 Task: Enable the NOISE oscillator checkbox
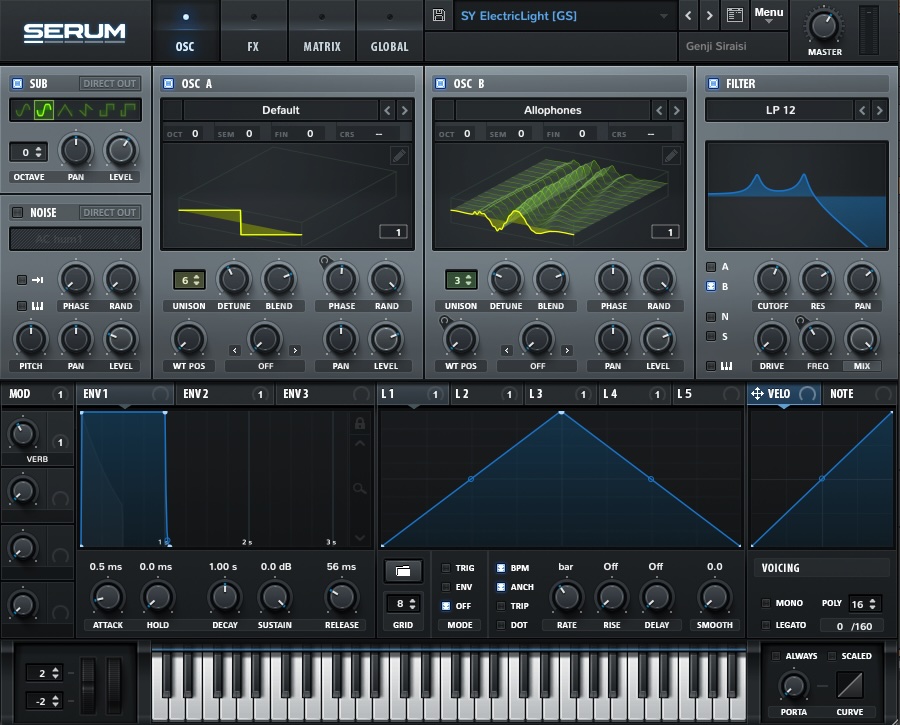pos(17,212)
